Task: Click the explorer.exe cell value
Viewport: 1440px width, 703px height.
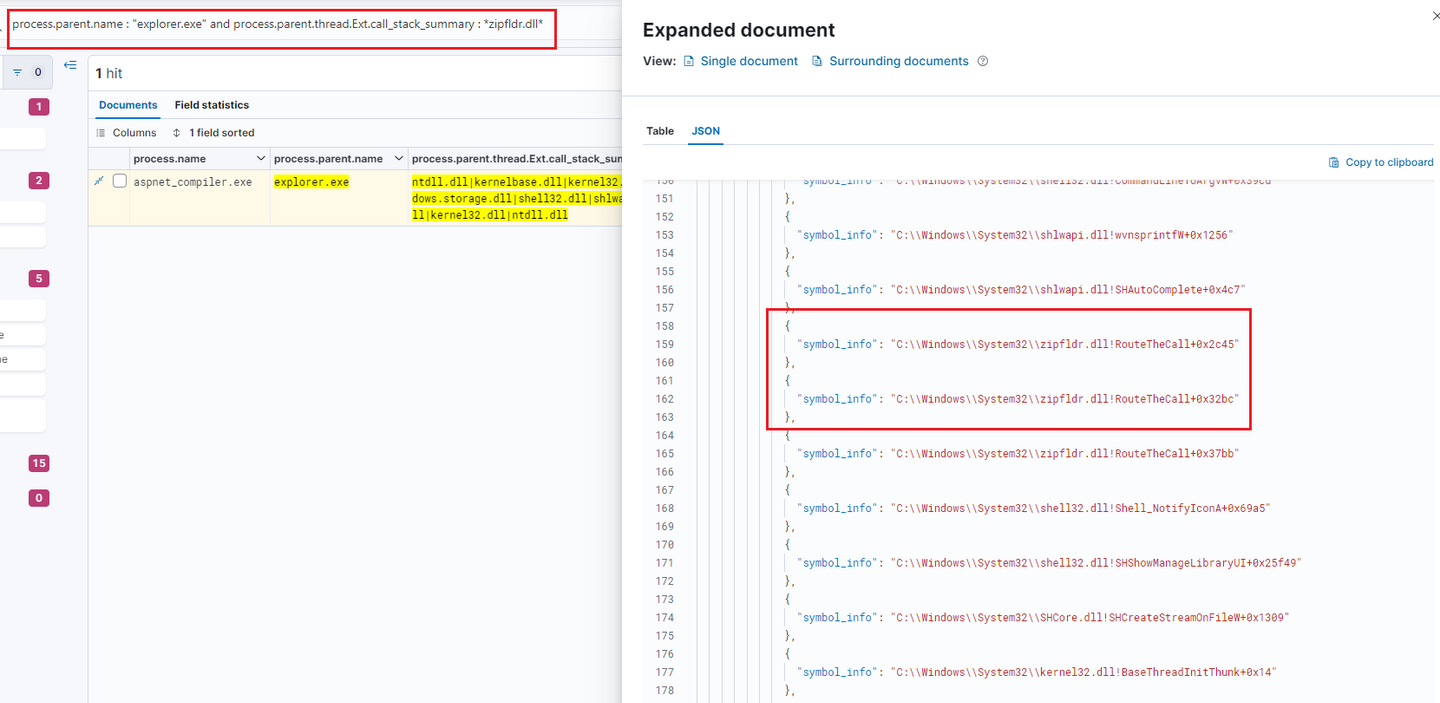Action: click(311, 182)
